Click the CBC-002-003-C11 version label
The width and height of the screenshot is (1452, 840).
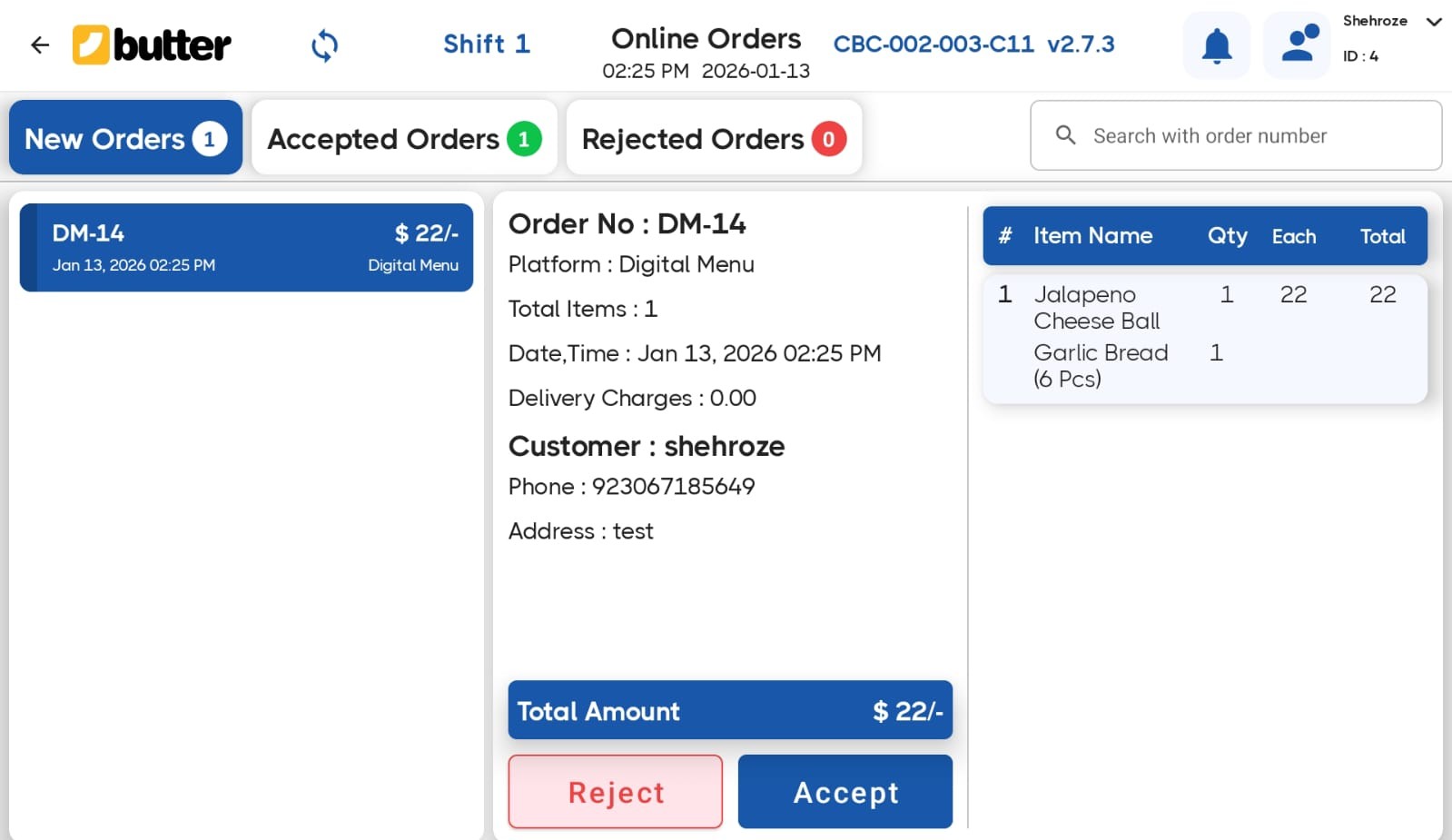[933, 43]
